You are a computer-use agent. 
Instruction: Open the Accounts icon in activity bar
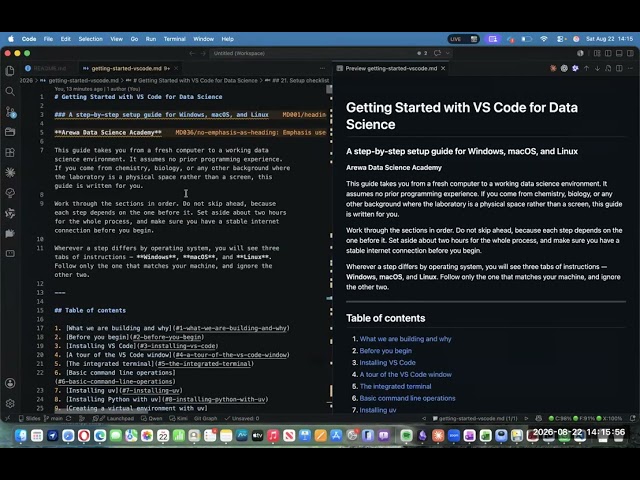click(10, 383)
